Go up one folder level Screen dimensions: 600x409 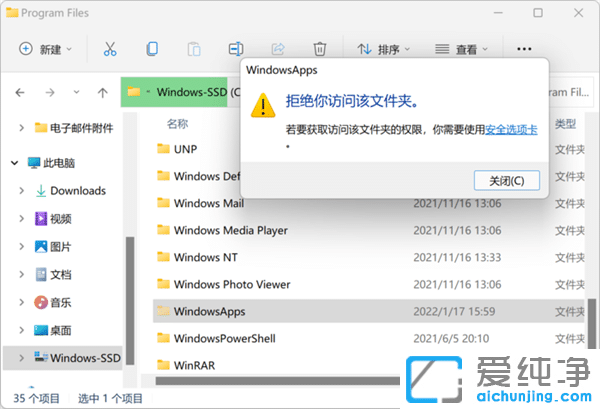[102, 93]
